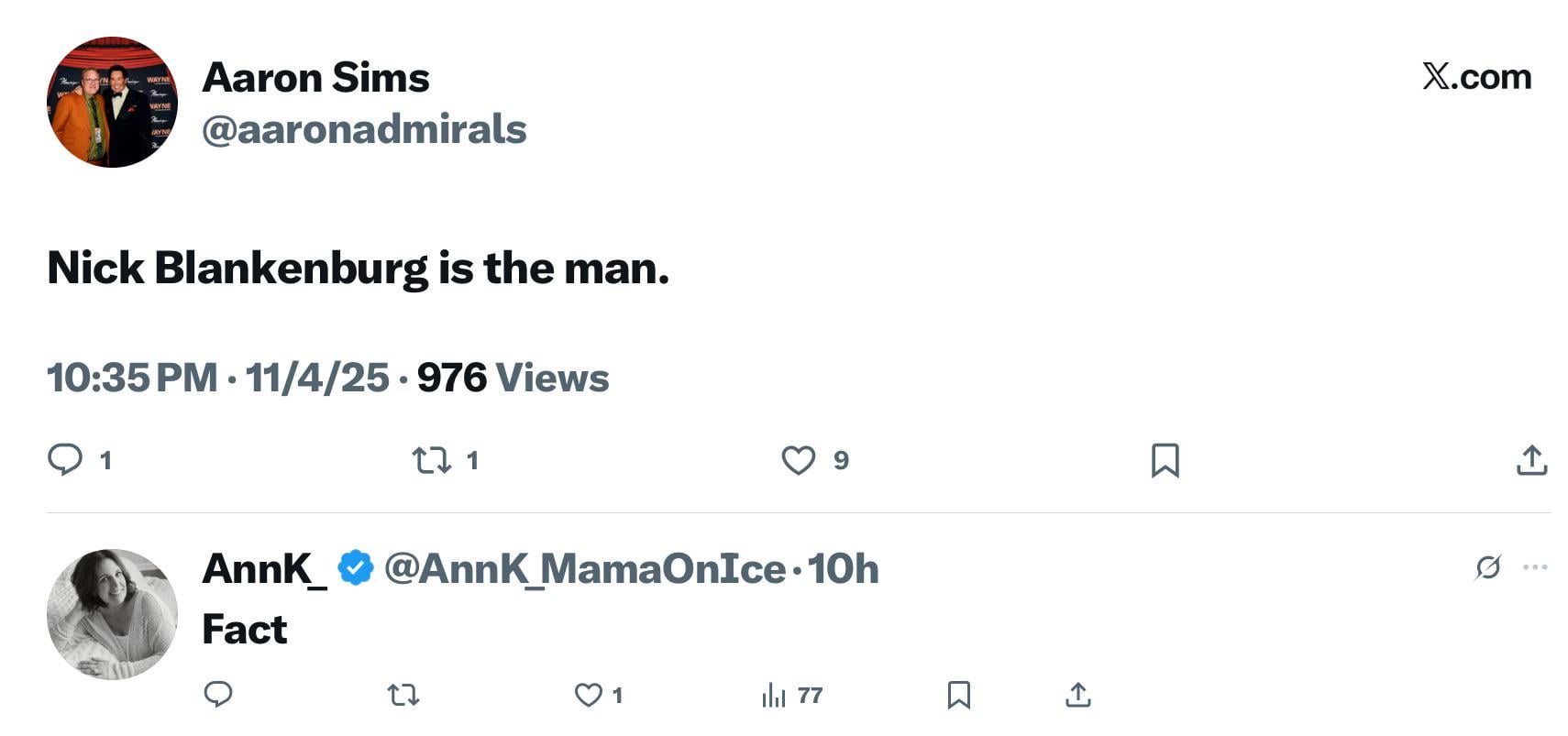Open AnnK_'s profile picture
This screenshot has width=1568, height=736.
point(112,614)
